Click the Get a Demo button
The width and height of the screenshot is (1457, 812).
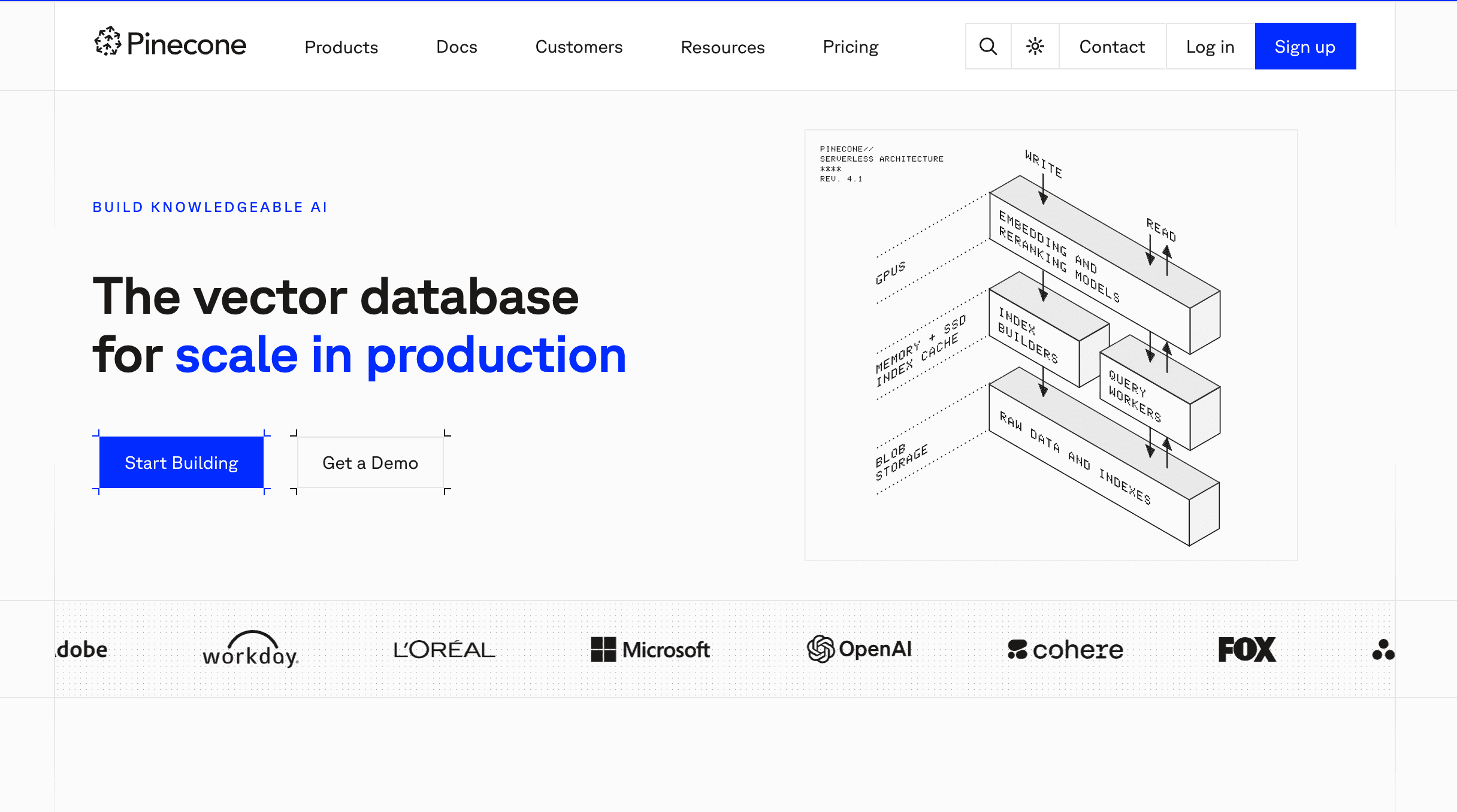tap(370, 462)
